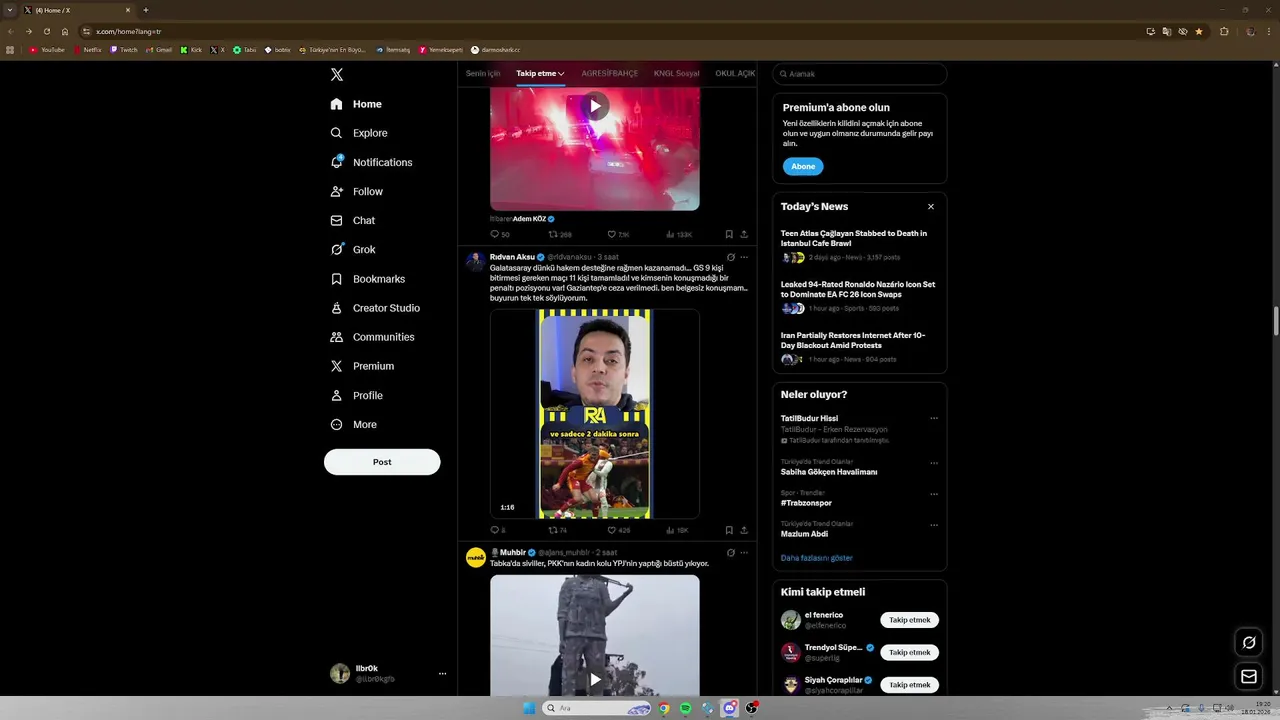This screenshot has width=1280, height=720.
Task: Open Follow in the sidebar
Action: pyautogui.click(x=356, y=191)
